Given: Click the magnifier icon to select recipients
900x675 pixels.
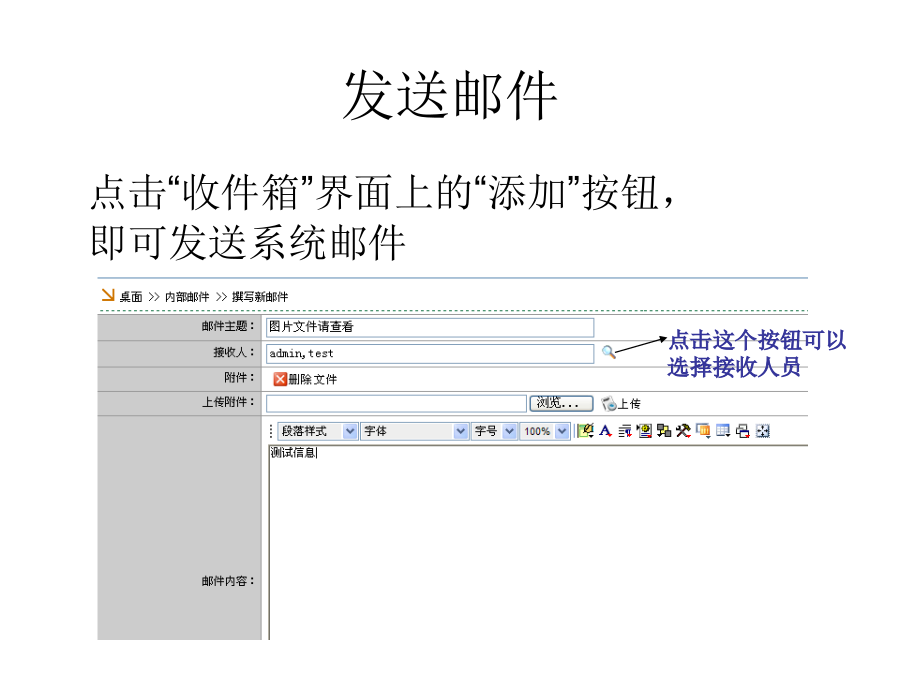Looking at the screenshot, I should [x=608, y=352].
